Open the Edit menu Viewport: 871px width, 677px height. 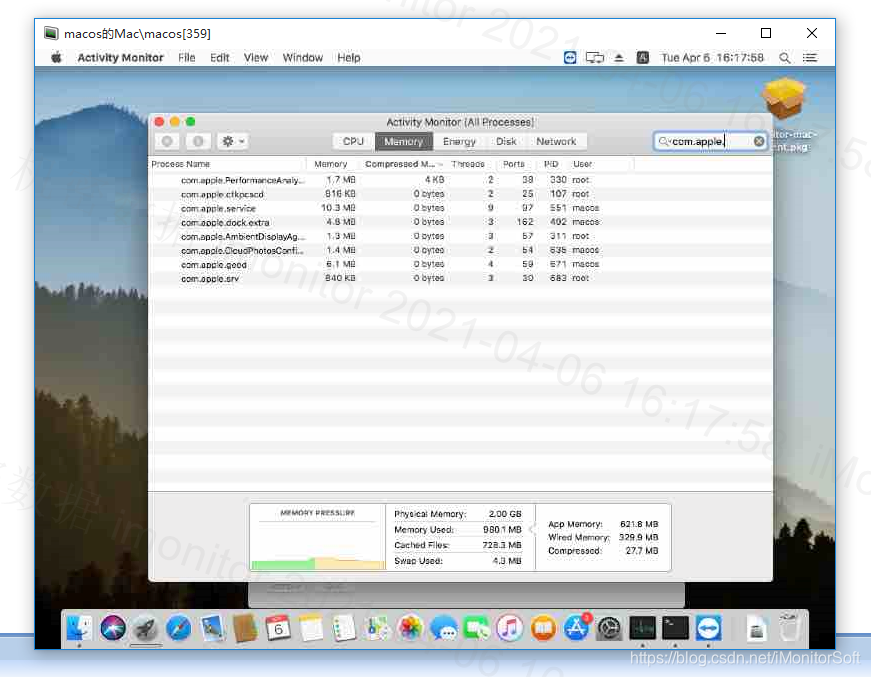pos(219,57)
